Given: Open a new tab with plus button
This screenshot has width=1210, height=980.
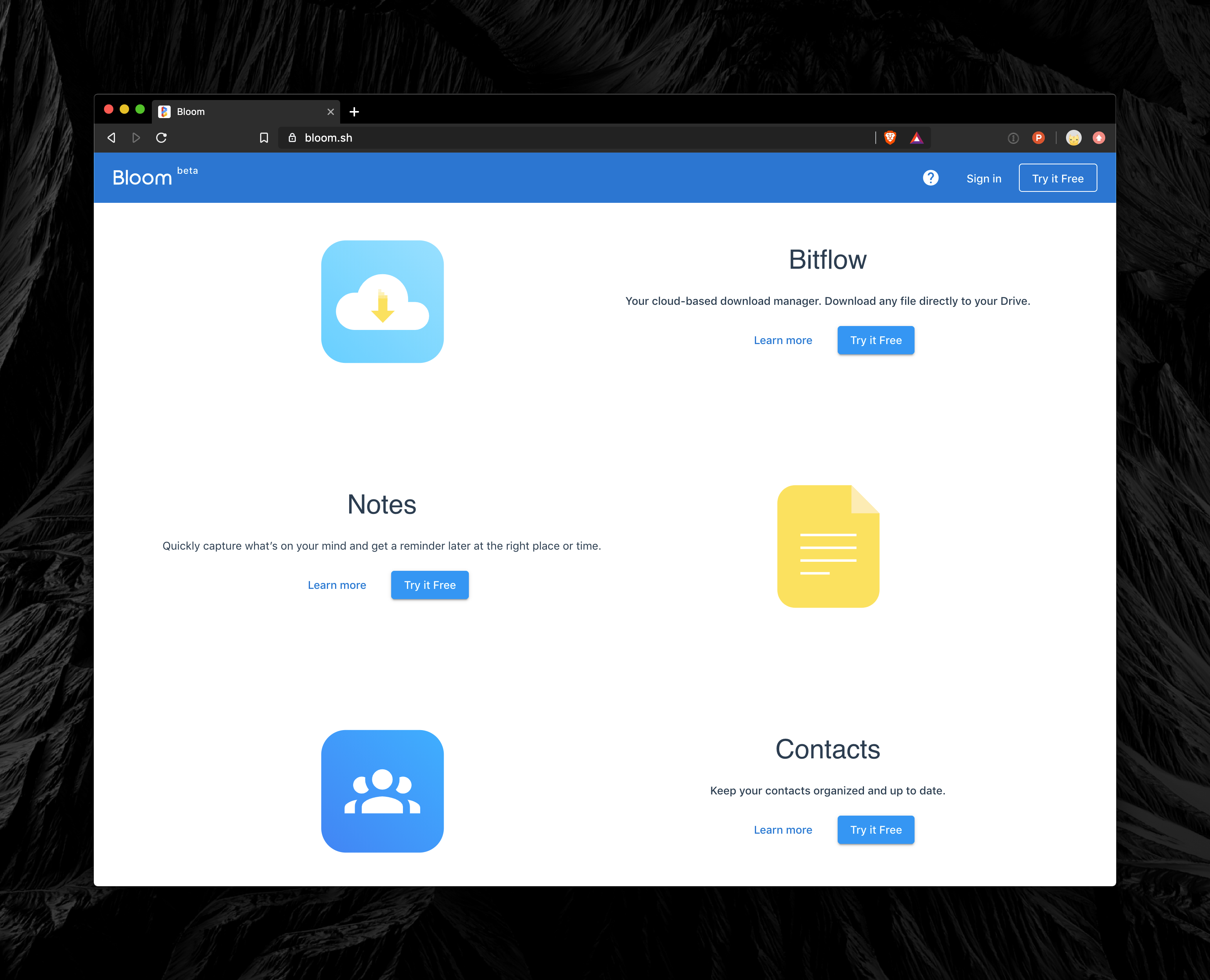Looking at the screenshot, I should 354,112.
